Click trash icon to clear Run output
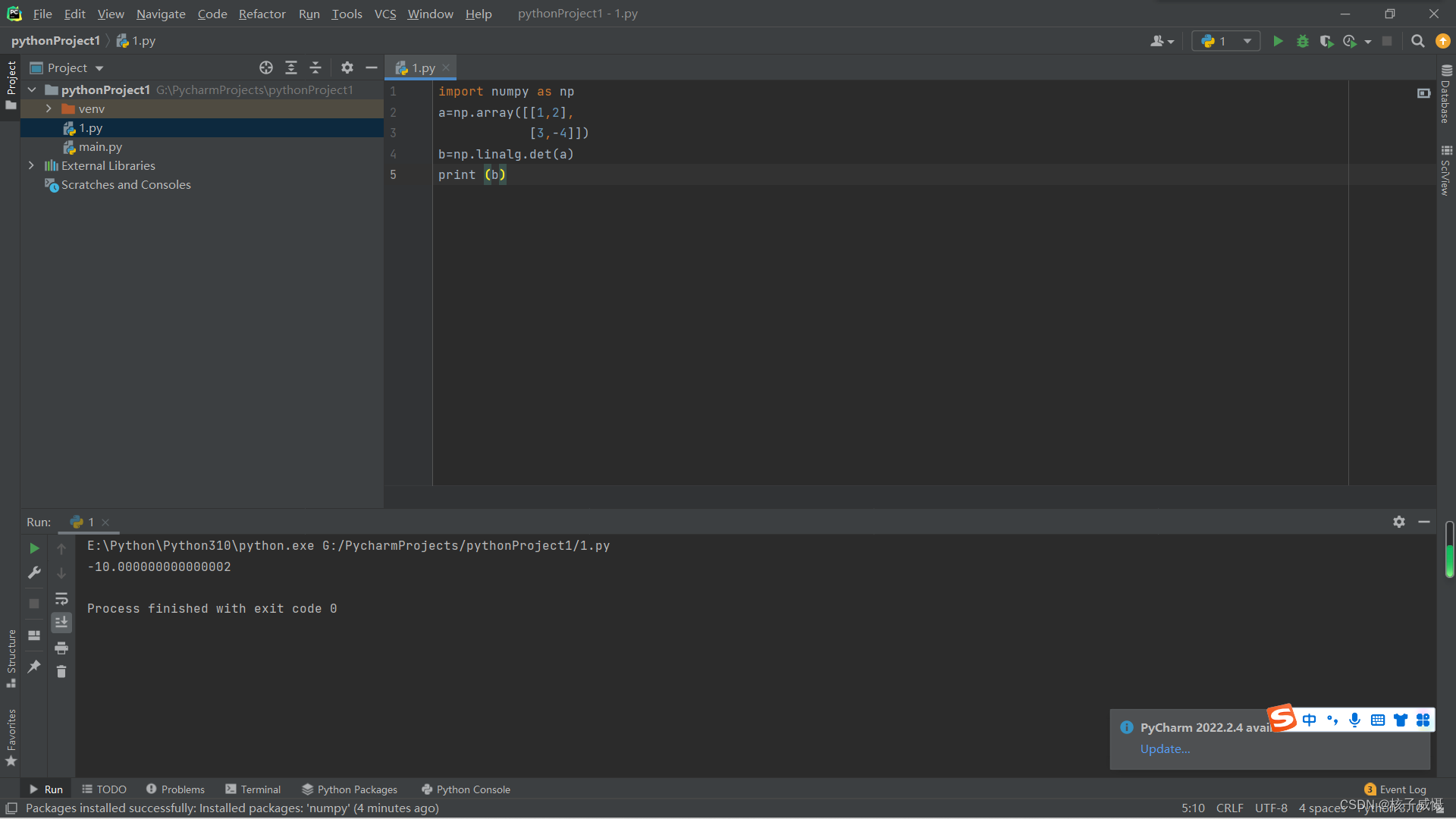 coord(61,672)
